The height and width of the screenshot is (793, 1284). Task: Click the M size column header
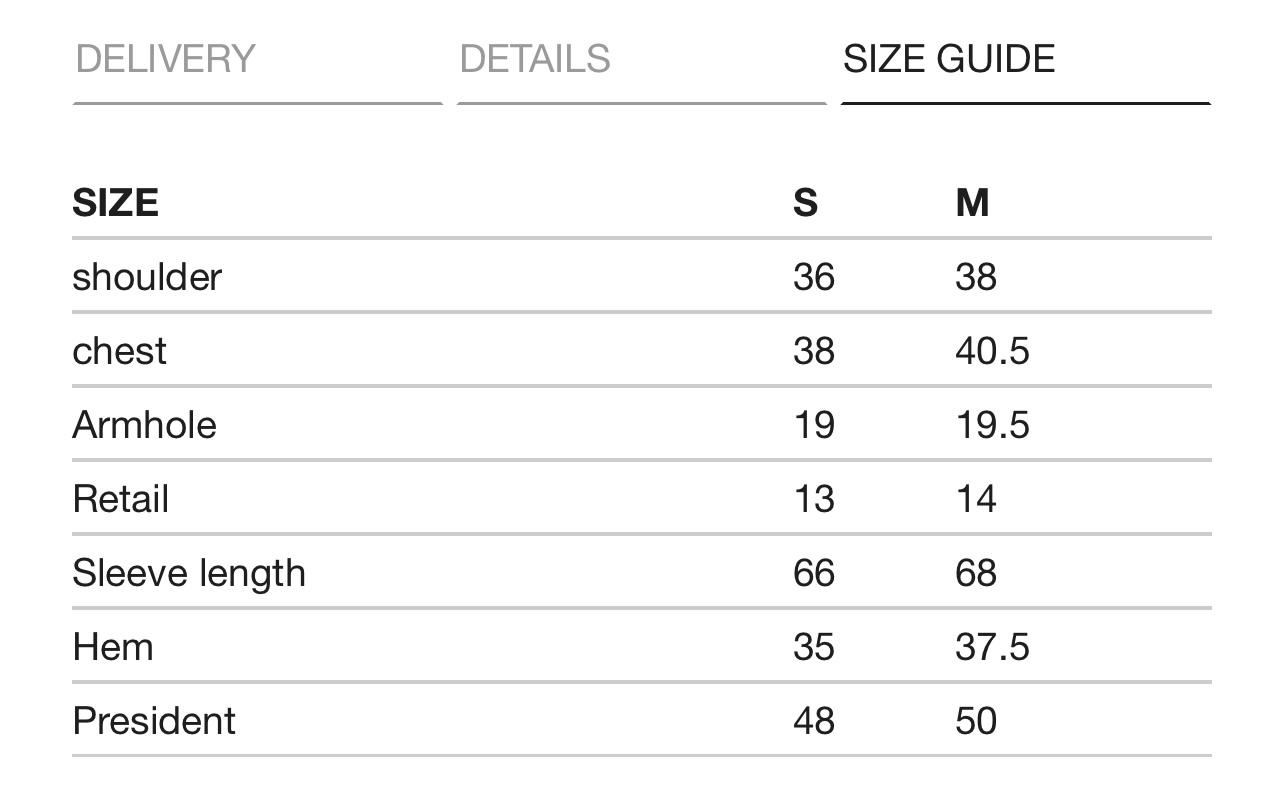pyautogui.click(x=972, y=203)
